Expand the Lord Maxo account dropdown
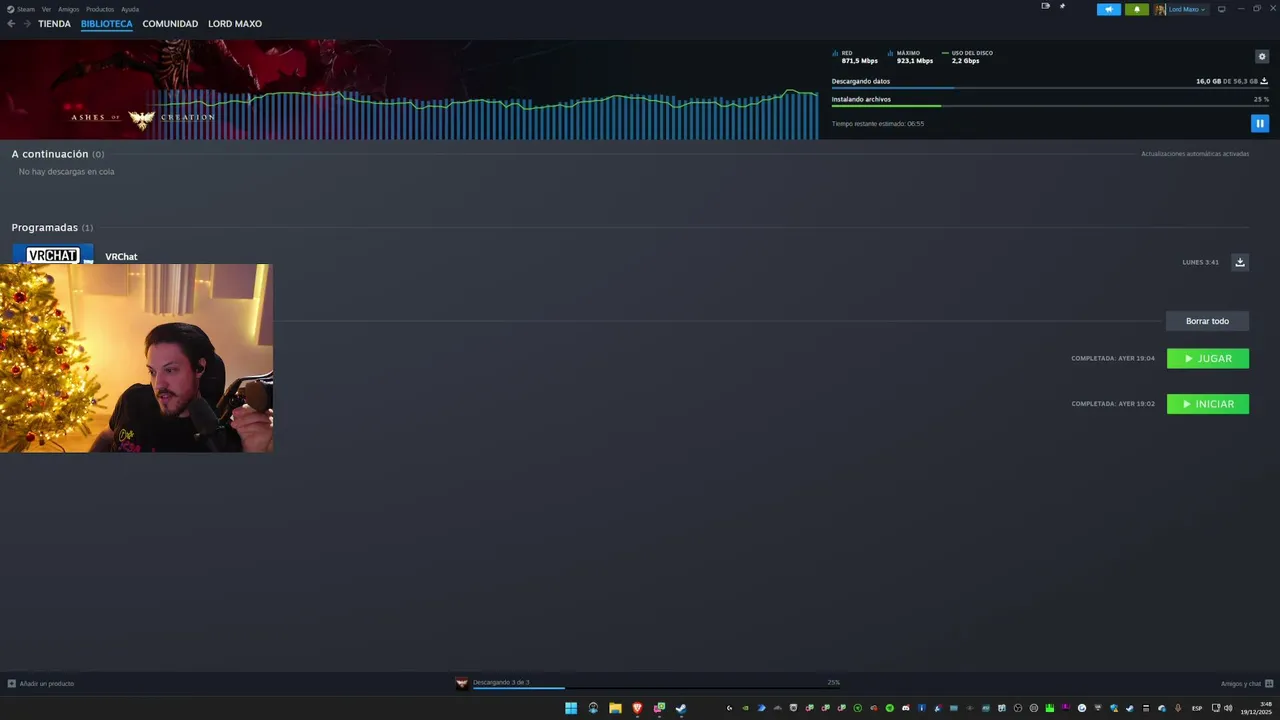The width and height of the screenshot is (1280, 720). tap(1187, 9)
